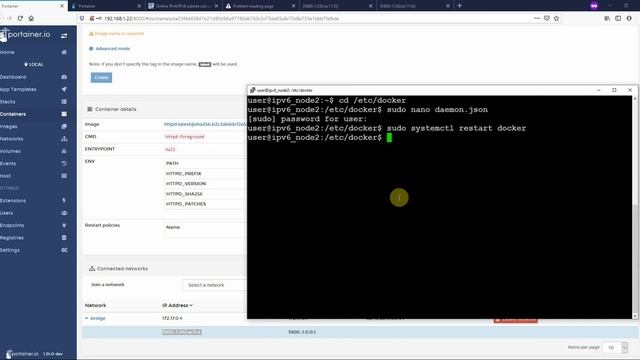This screenshot has height=360, width=640.
Task: Sort by the IP Address column header
Action: [177, 305]
